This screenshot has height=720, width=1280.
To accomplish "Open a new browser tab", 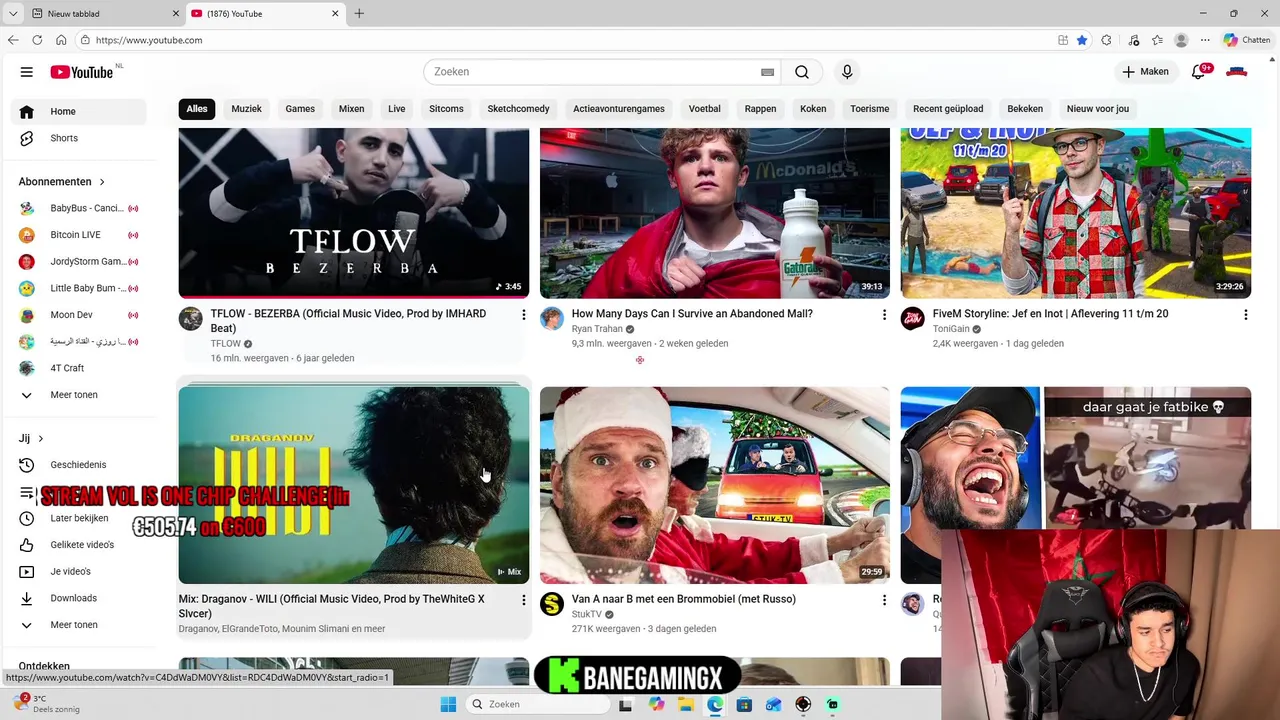I will coord(359,13).
